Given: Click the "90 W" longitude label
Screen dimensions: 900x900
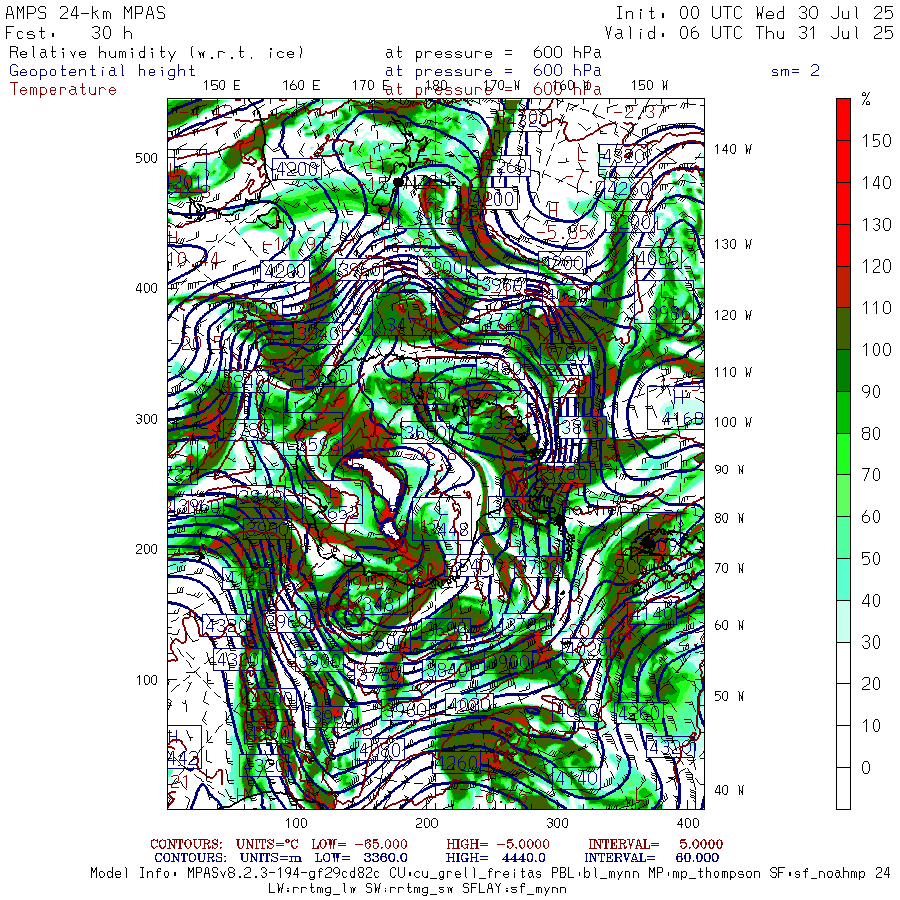Looking at the screenshot, I should 729,470.
